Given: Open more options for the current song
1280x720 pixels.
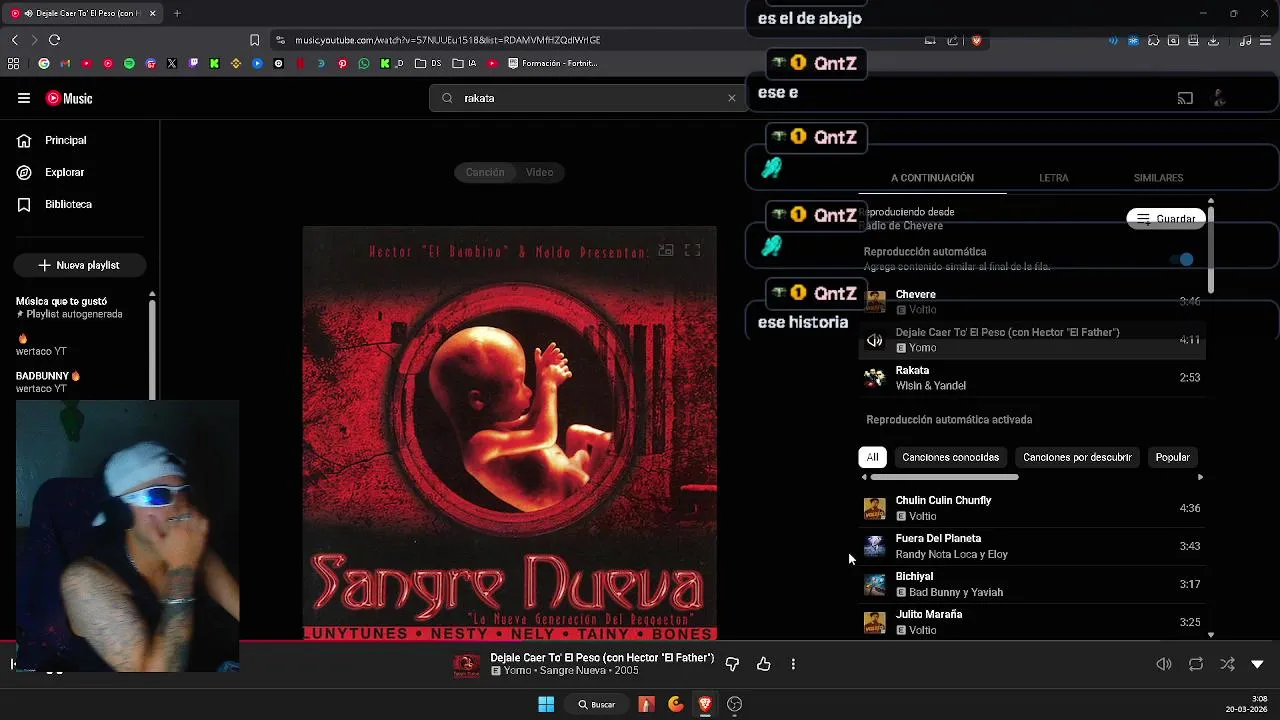Looking at the screenshot, I should click(793, 664).
